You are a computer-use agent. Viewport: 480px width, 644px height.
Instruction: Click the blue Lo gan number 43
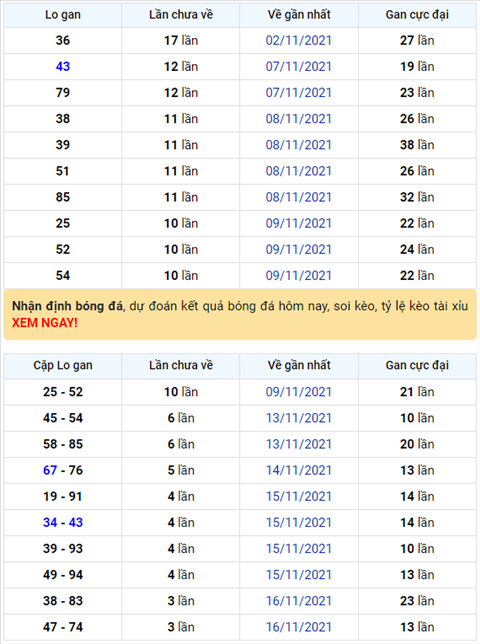[x=63, y=67]
